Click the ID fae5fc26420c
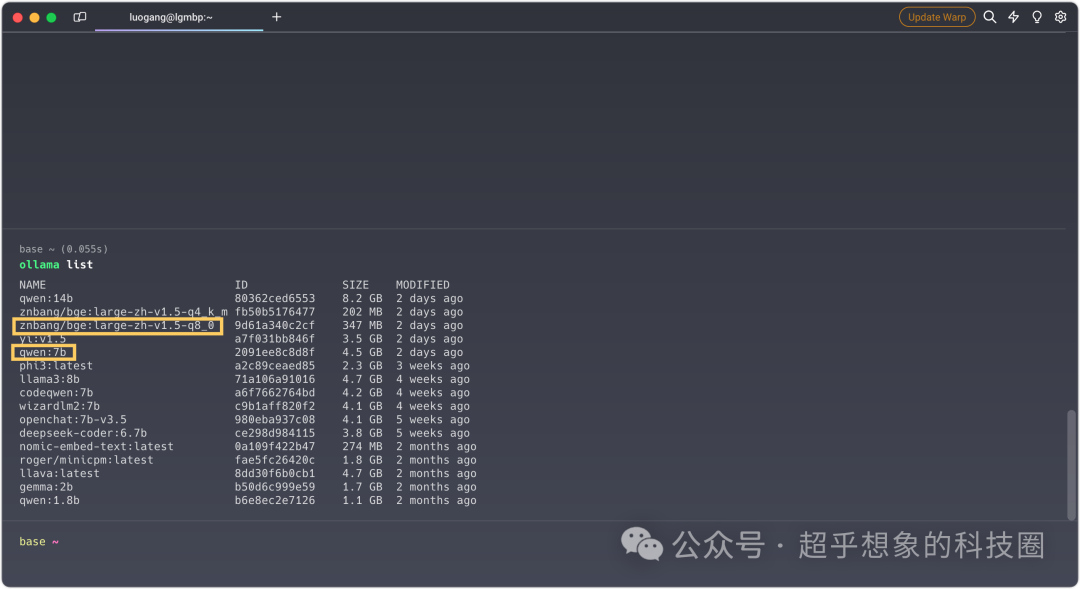1080x589 pixels. [275, 460]
